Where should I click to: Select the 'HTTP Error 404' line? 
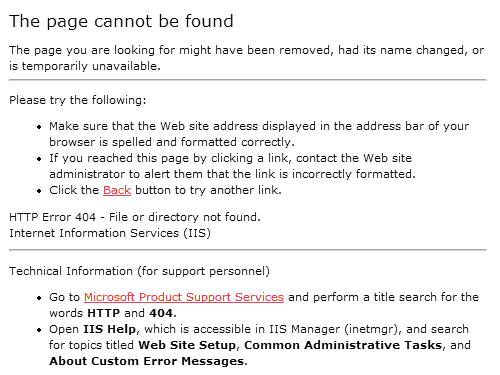point(135,217)
